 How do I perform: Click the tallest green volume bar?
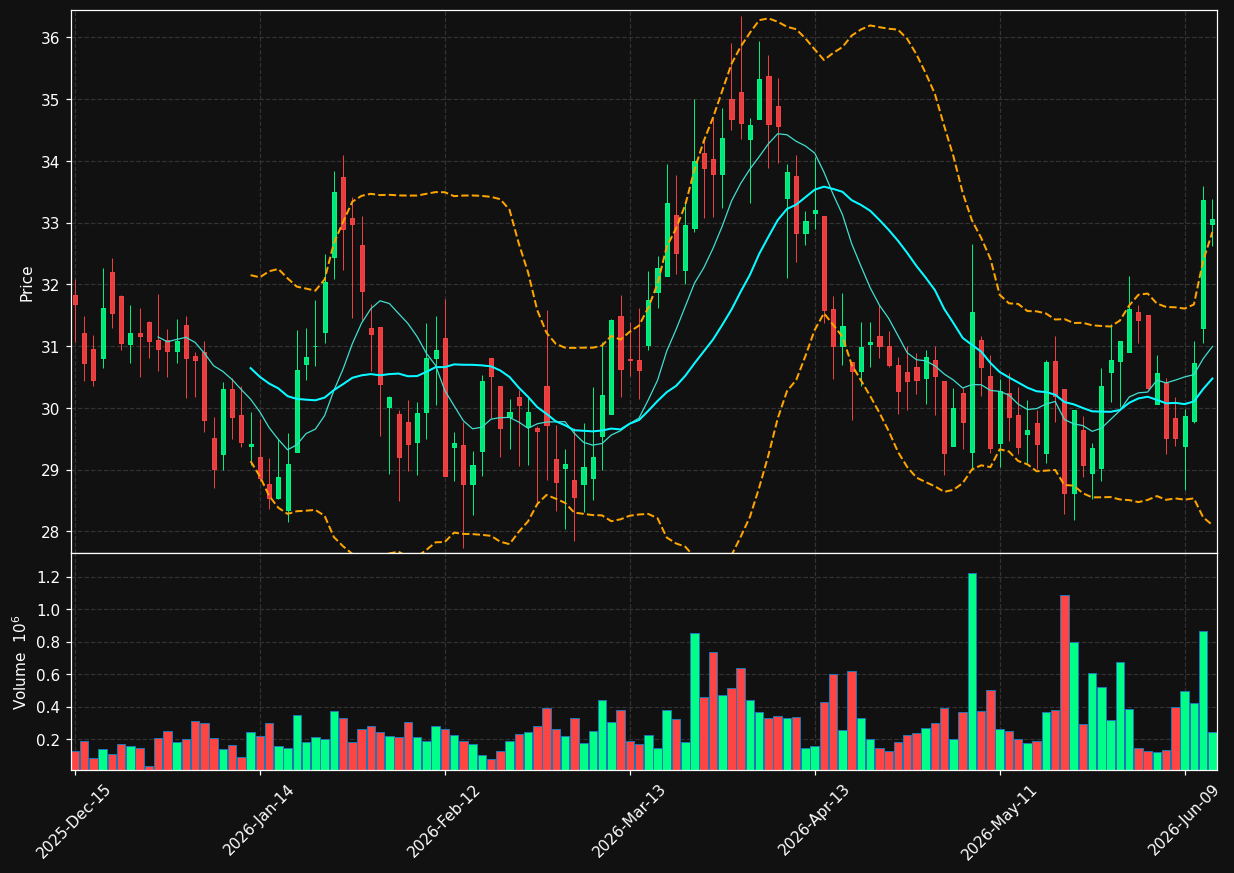pos(972,672)
